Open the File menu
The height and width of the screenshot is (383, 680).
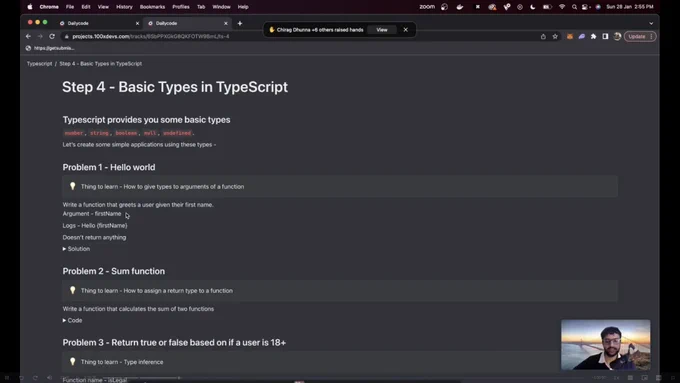(x=70, y=7)
